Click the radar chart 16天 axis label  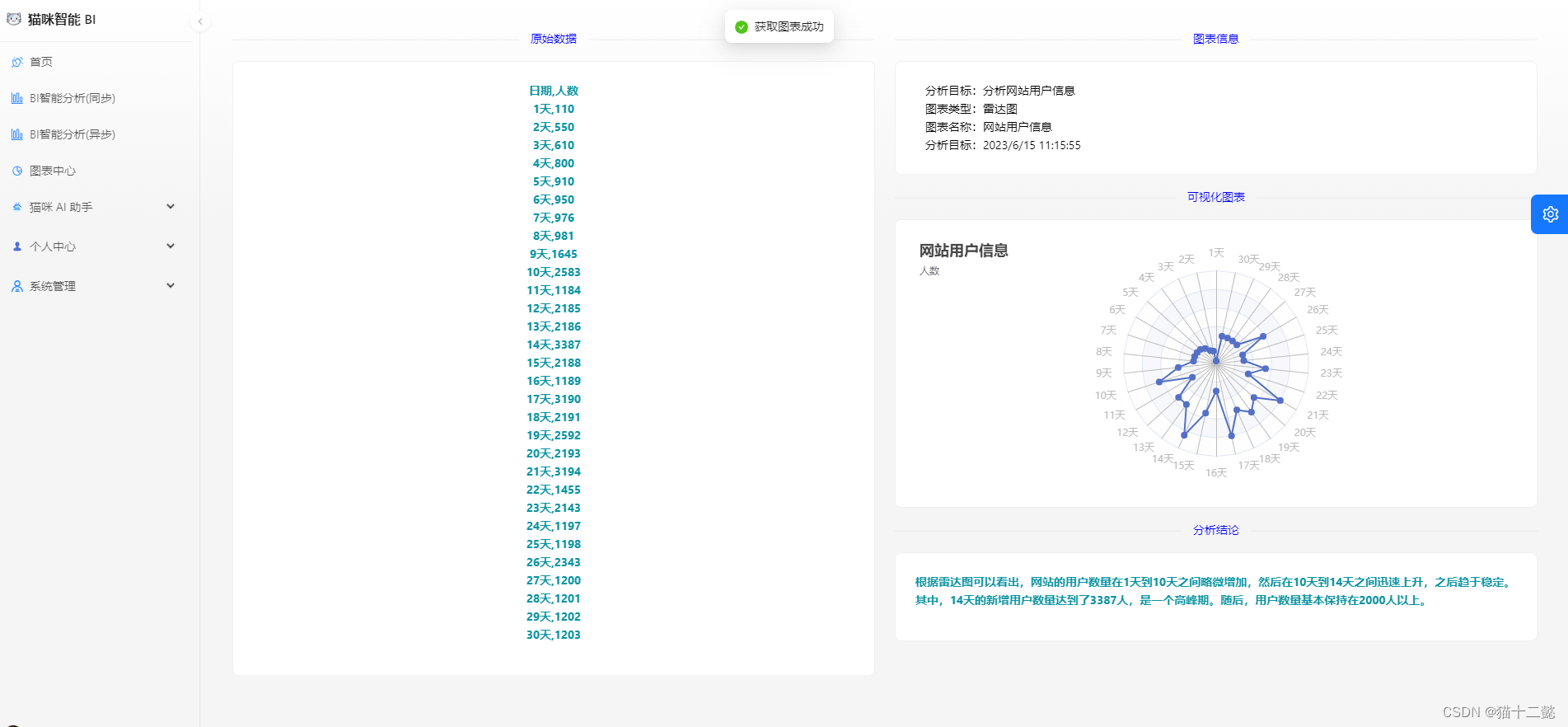point(1216,473)
